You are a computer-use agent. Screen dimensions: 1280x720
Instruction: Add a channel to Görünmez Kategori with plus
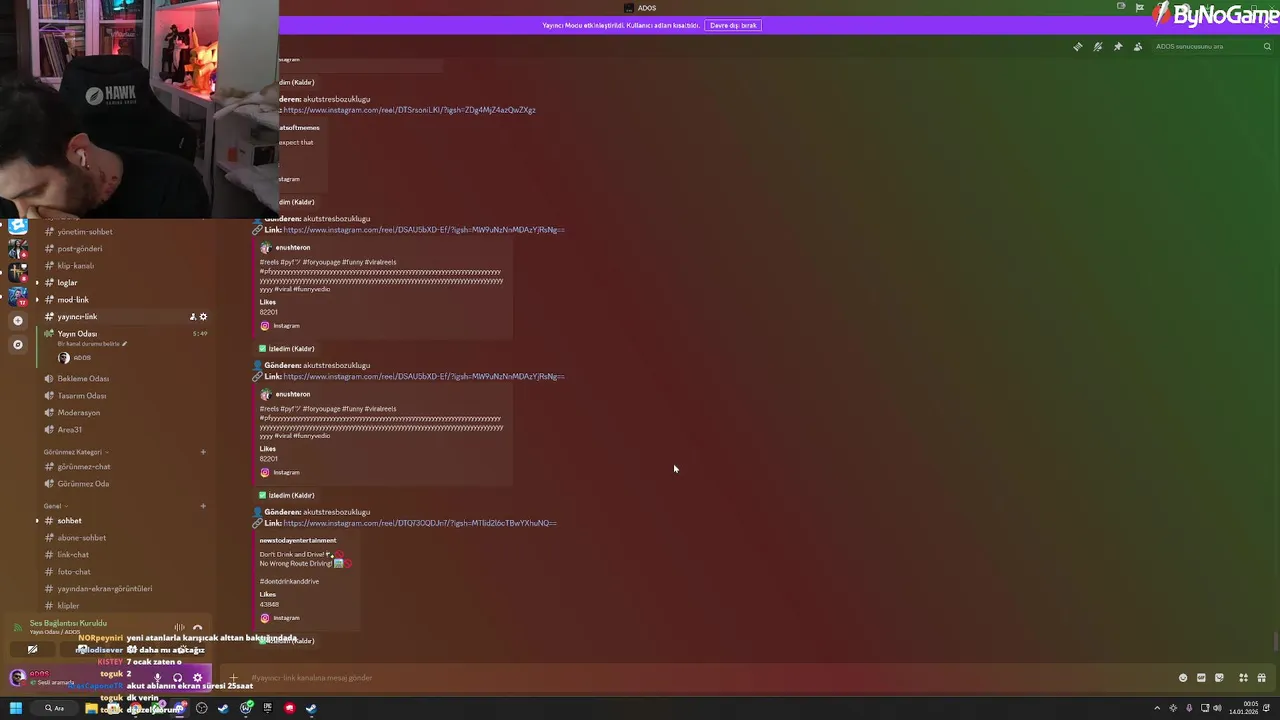point(203,452)
